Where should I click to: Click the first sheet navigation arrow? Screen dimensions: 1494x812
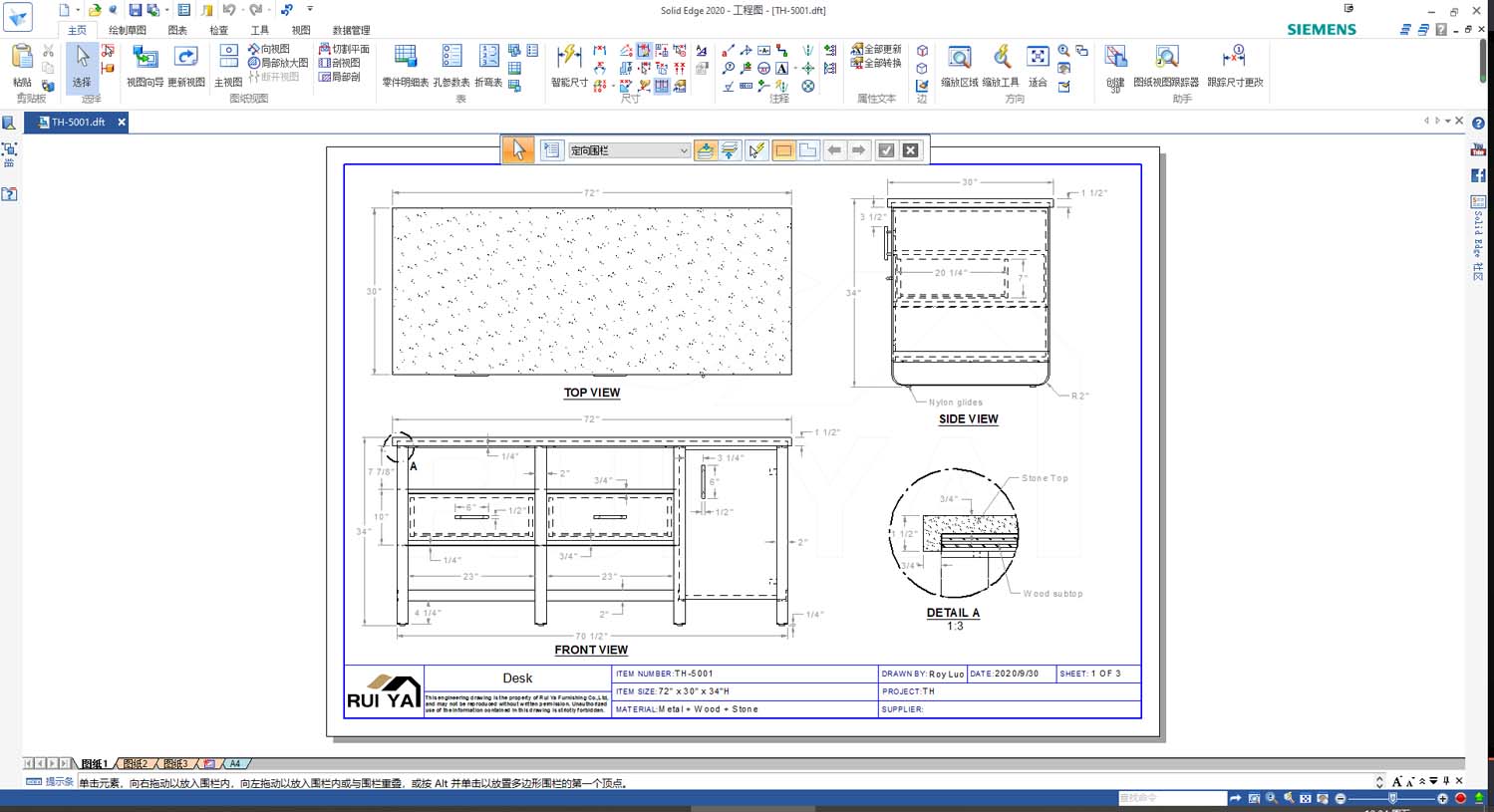(28, 764)
